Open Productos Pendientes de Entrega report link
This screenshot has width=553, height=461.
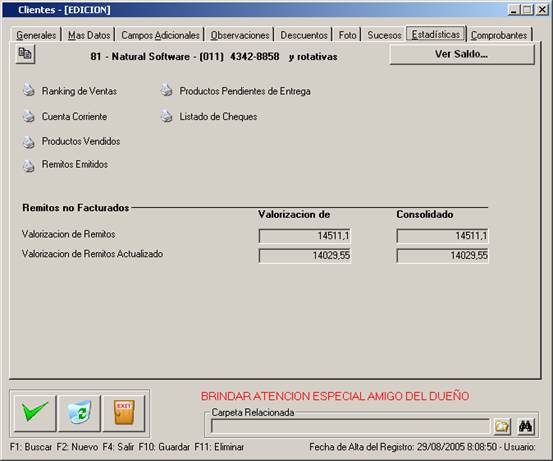[x=245, y=91]
